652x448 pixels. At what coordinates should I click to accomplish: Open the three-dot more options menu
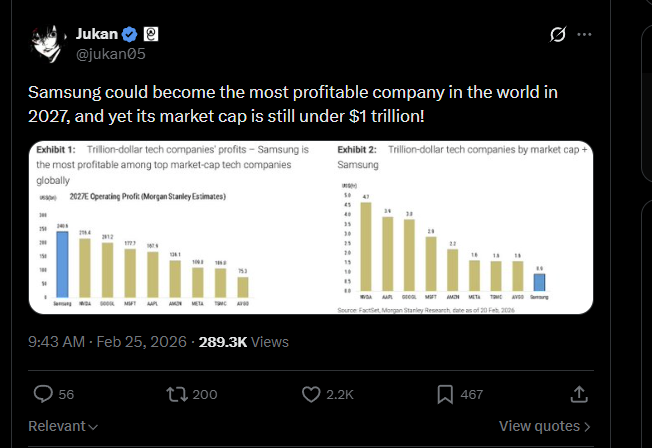click(585, 34)
